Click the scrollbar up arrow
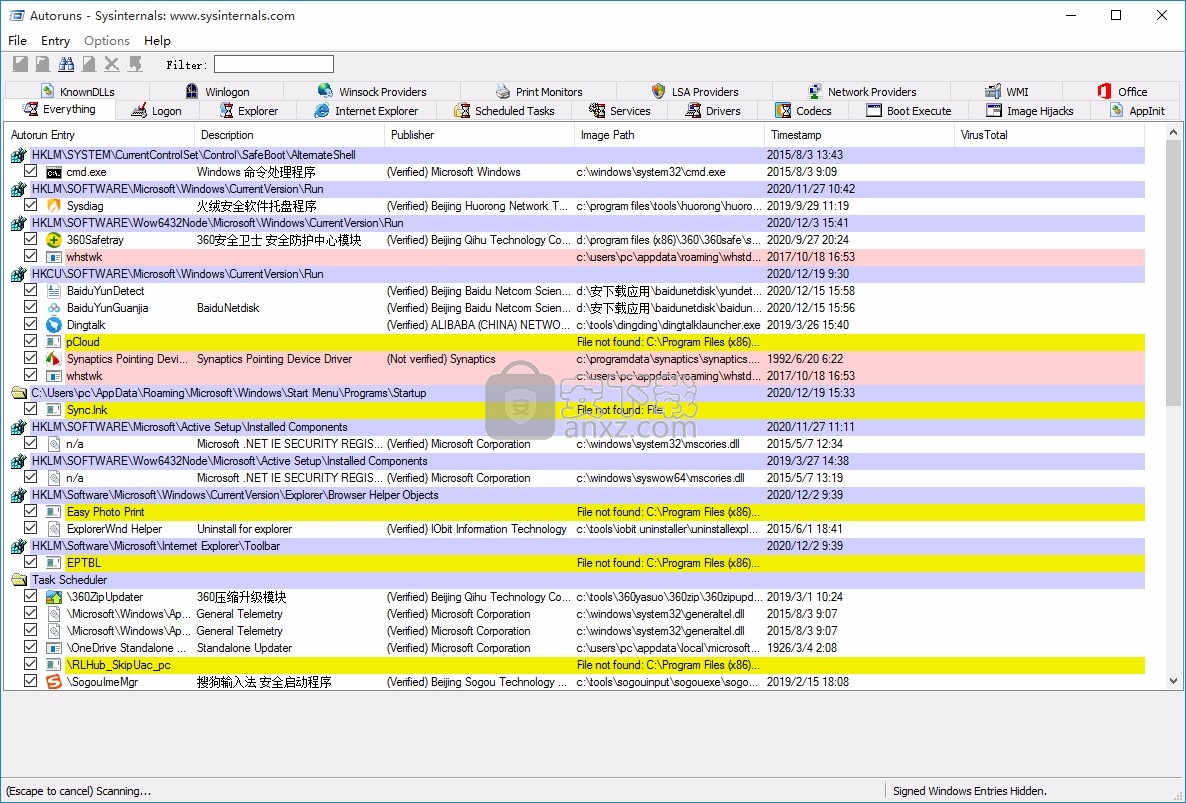 [1173, 133]
